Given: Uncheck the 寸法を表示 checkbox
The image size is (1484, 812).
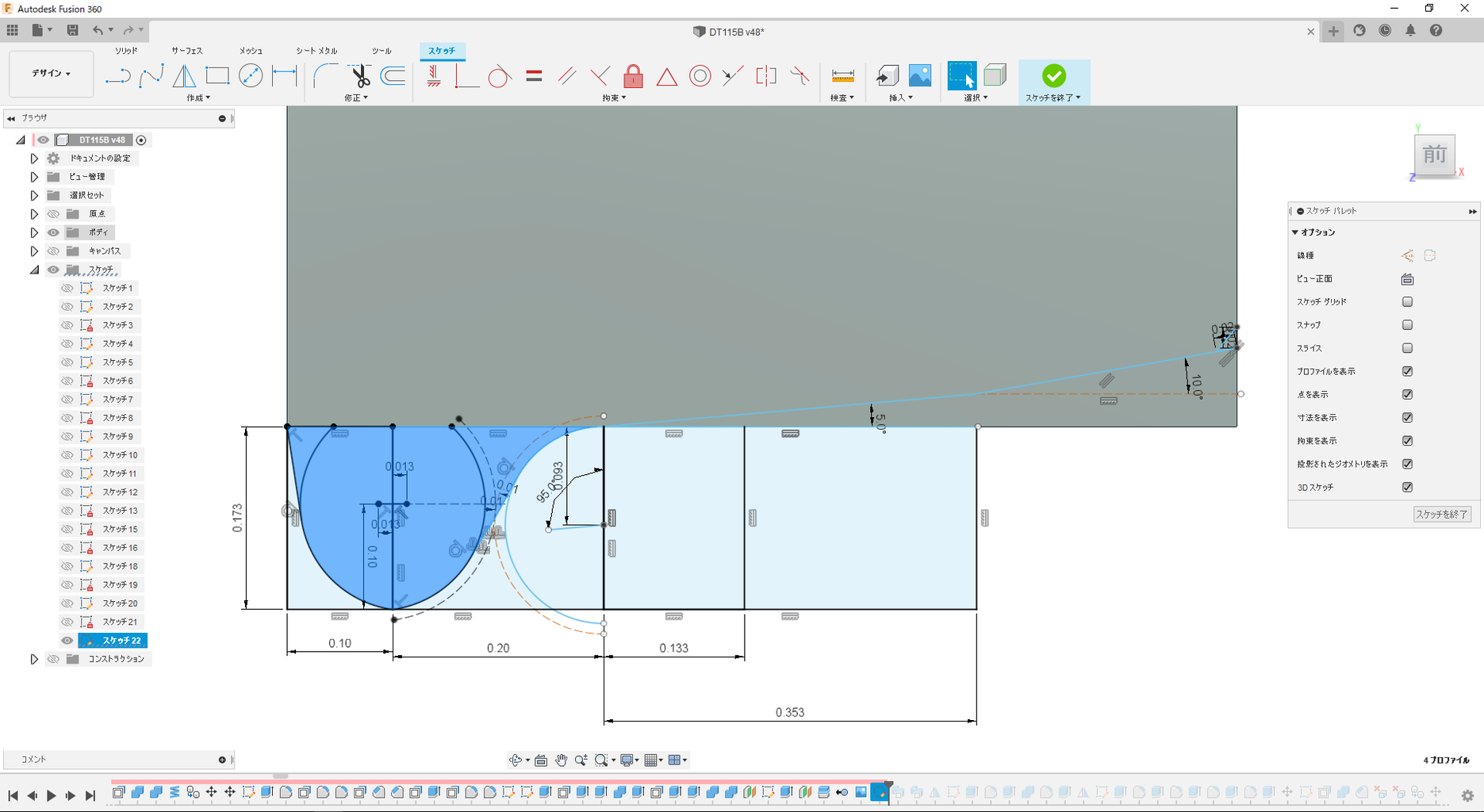Looking at the screenshot, I should pyautogui.click(x=1407, y=418).
